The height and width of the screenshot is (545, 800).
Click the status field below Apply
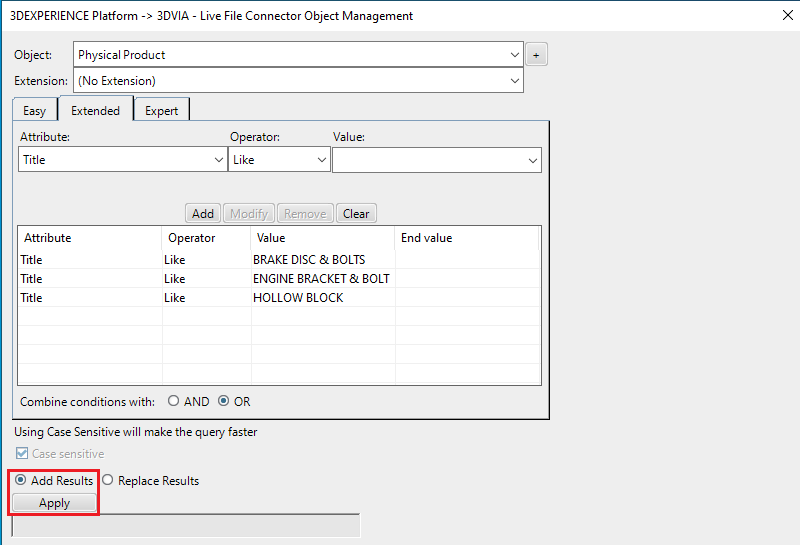pyautogui.click(x=186, y=525)
